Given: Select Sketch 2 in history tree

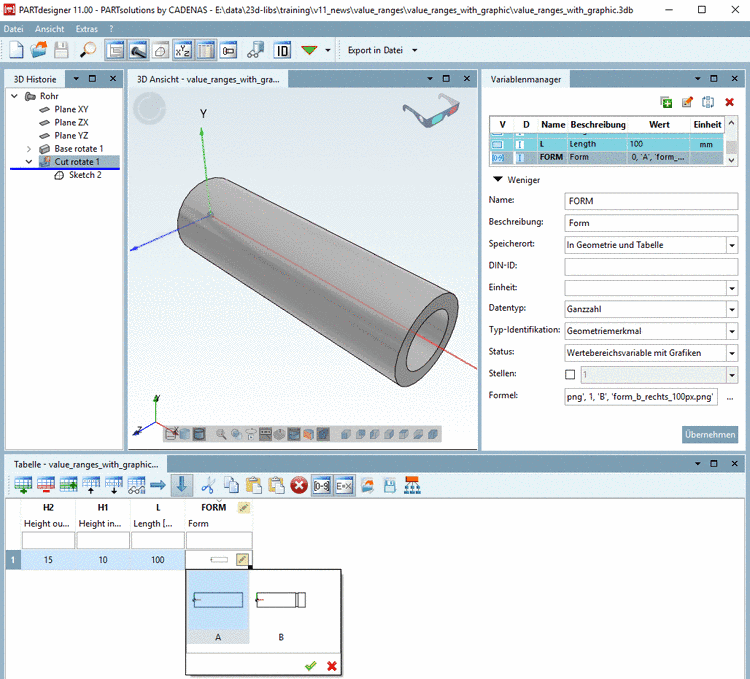Looking at the screenshot, I should coord(85,175).
